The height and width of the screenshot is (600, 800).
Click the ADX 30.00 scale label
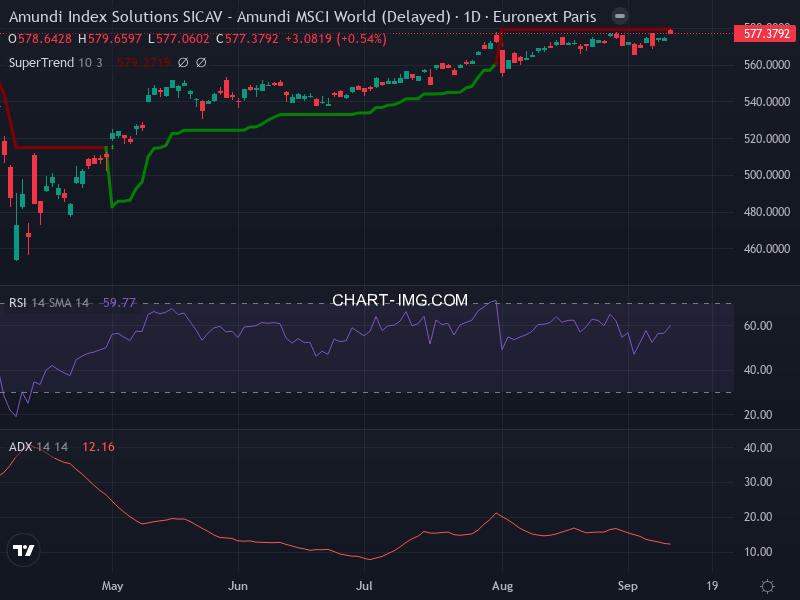tap(758, 482)
